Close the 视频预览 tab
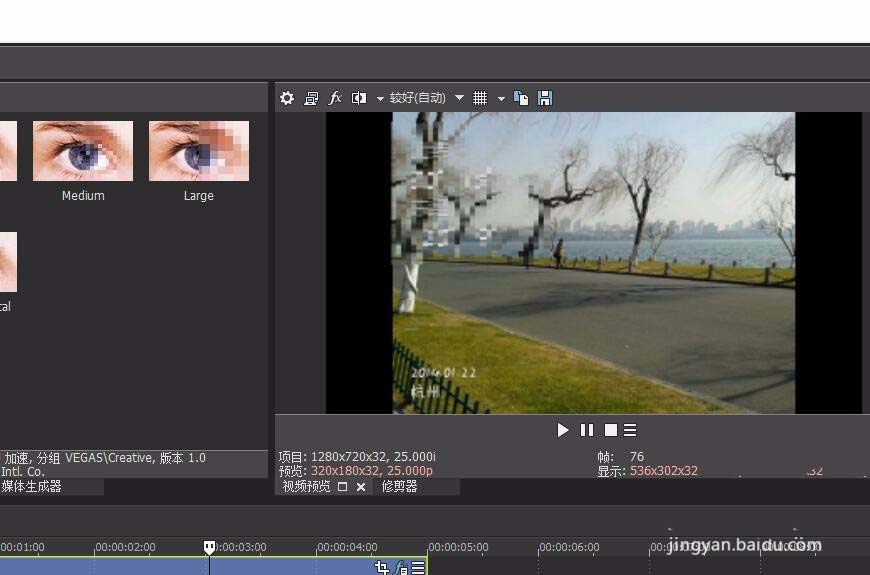This screenshot has height=575, width=870. (x=361, y=487)
